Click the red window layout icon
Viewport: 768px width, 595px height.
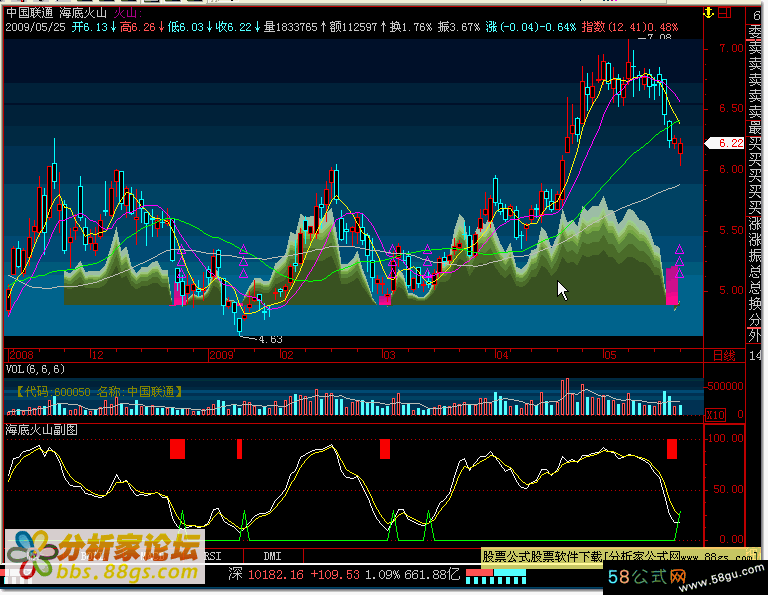coord(724,13)
